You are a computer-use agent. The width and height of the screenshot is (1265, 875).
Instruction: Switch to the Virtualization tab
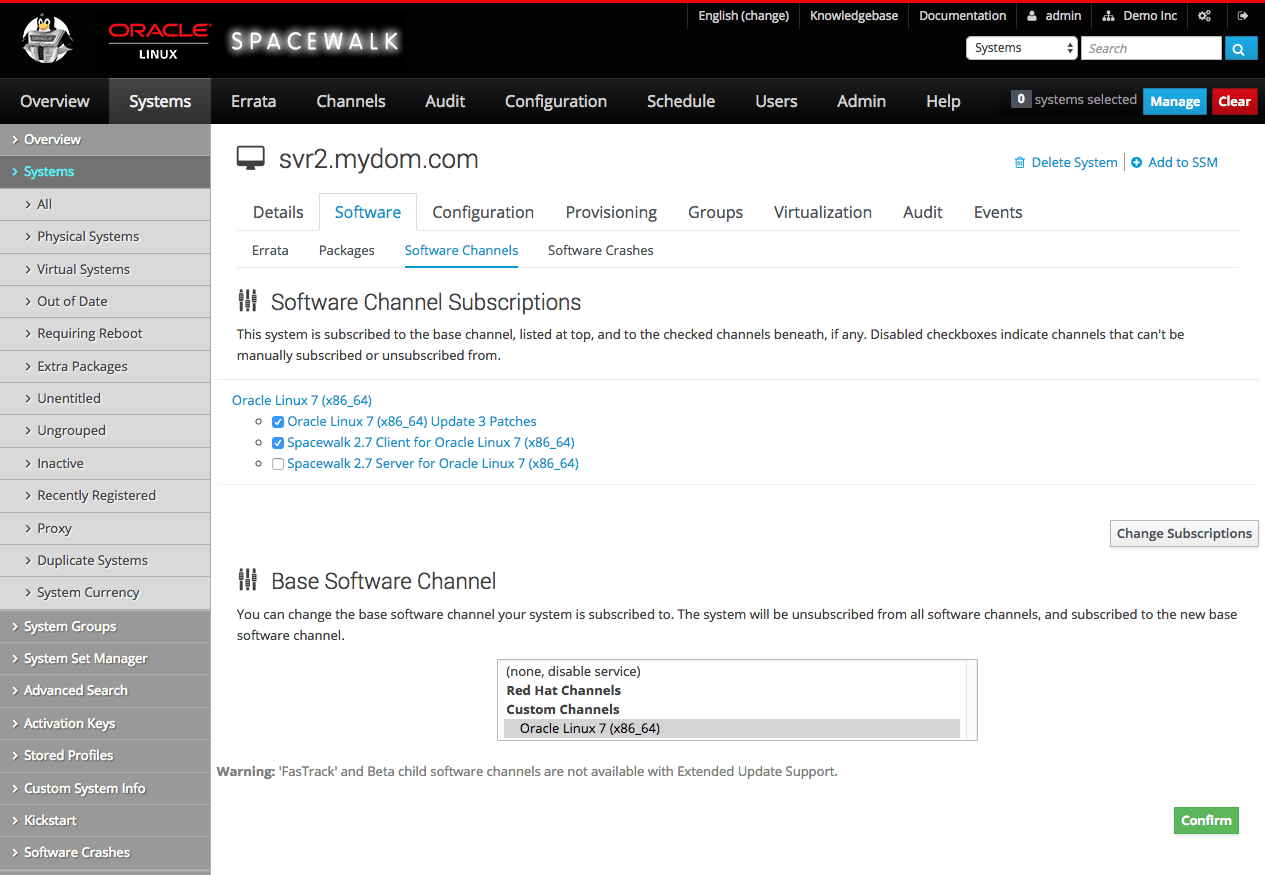pyautogui.click(x=823, y=212)
